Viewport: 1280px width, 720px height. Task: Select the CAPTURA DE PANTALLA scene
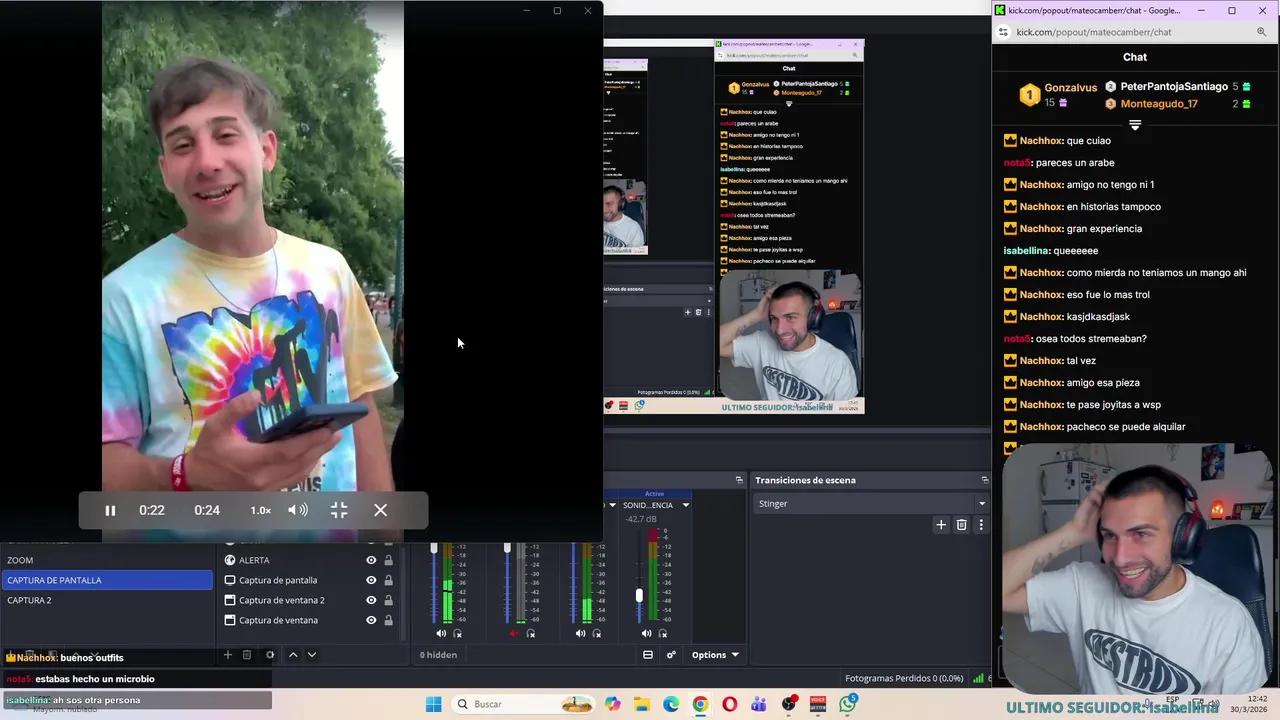click(x=107, y=580)
